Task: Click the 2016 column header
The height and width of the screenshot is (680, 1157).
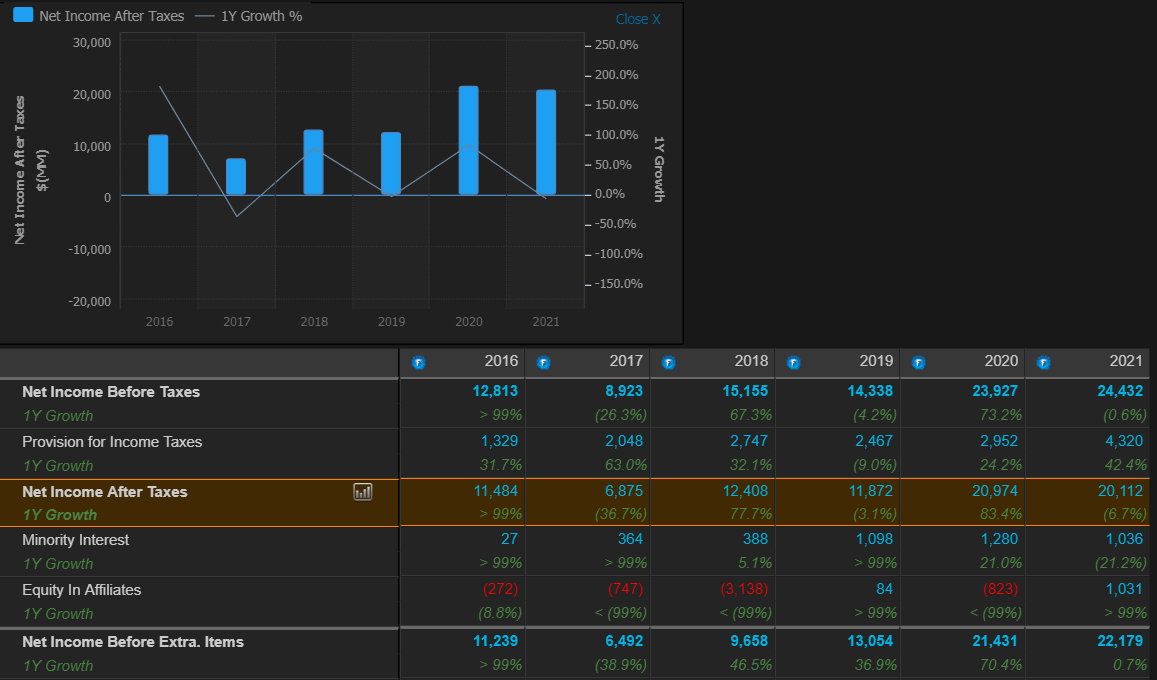Action: tap(501, 361)
